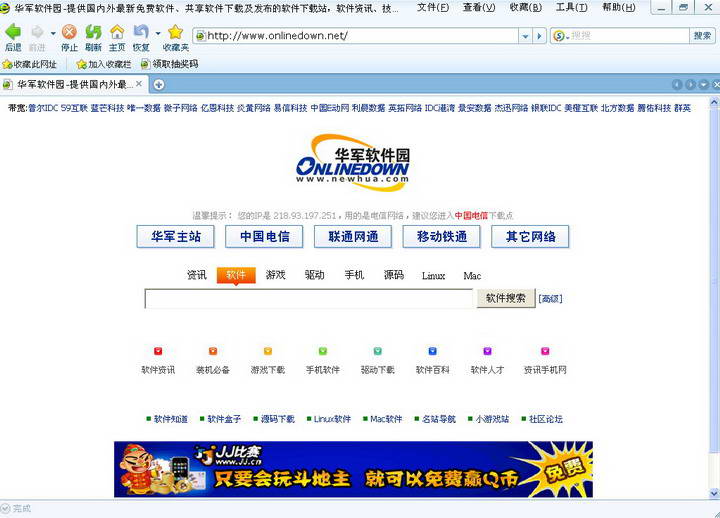Click the 联通网通 button
The width and height of the screenshot is (720, 518).
point(353,236)
